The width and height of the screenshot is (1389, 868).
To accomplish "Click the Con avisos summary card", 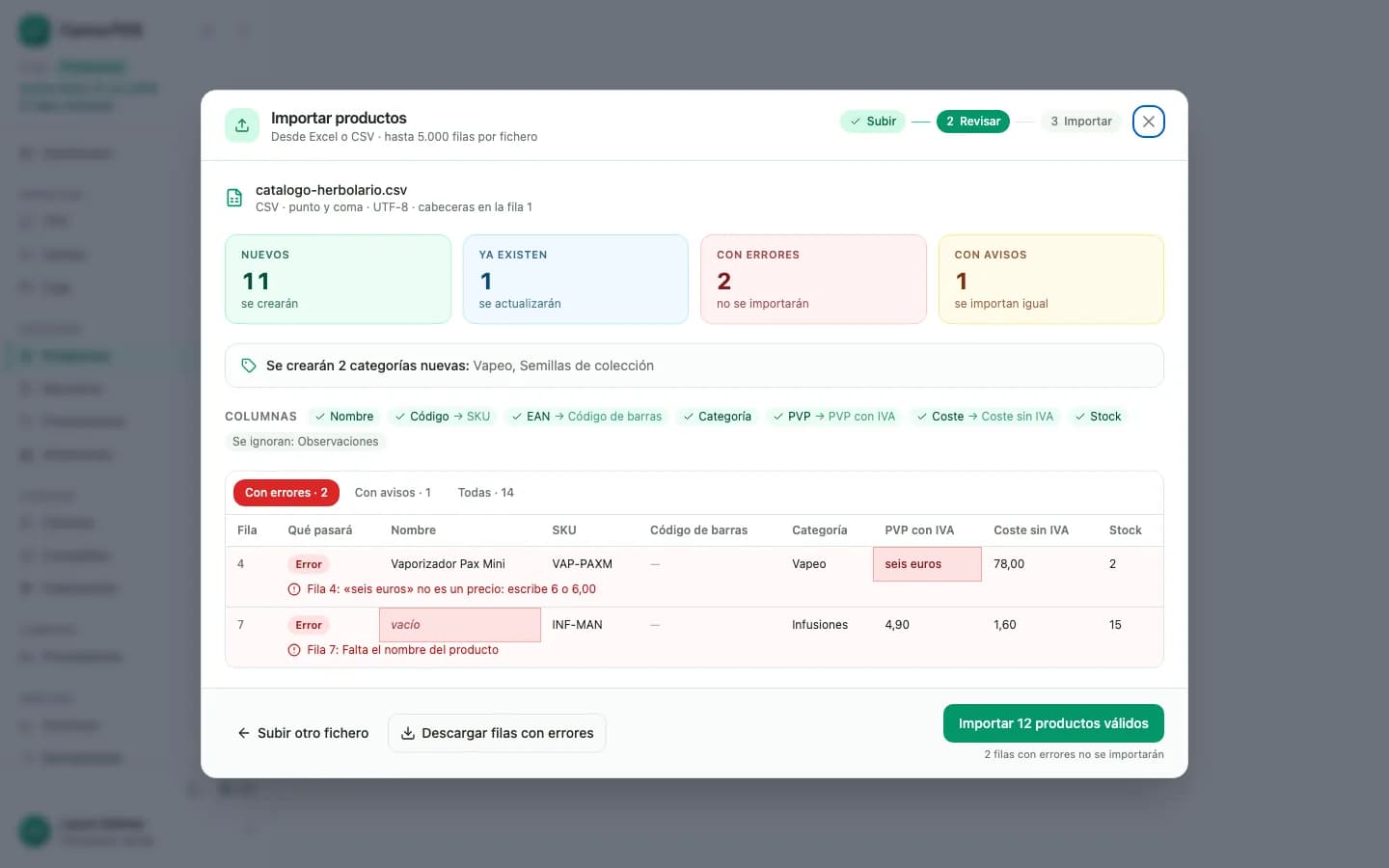I will pyautogui.click(x=1051, y=279).
